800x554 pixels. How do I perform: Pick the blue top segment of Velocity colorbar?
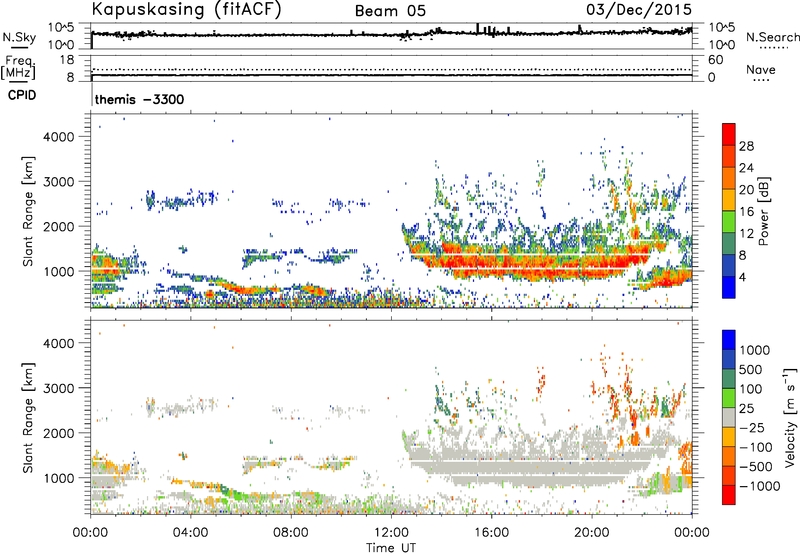[x=729, y=339]
